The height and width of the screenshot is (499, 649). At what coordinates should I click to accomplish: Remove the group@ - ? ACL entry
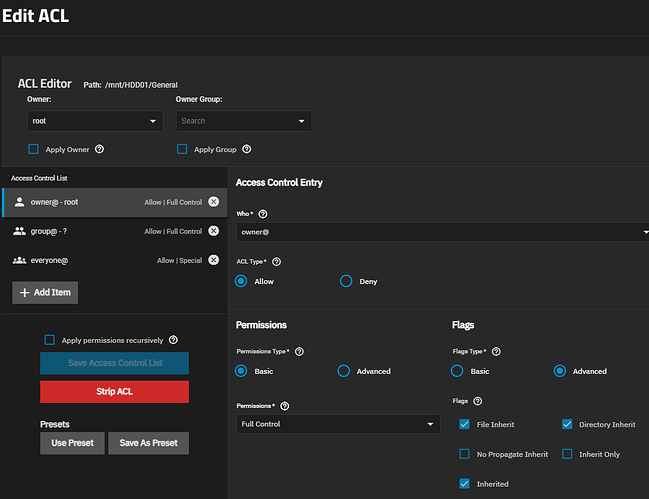click(x=214, y=231)
